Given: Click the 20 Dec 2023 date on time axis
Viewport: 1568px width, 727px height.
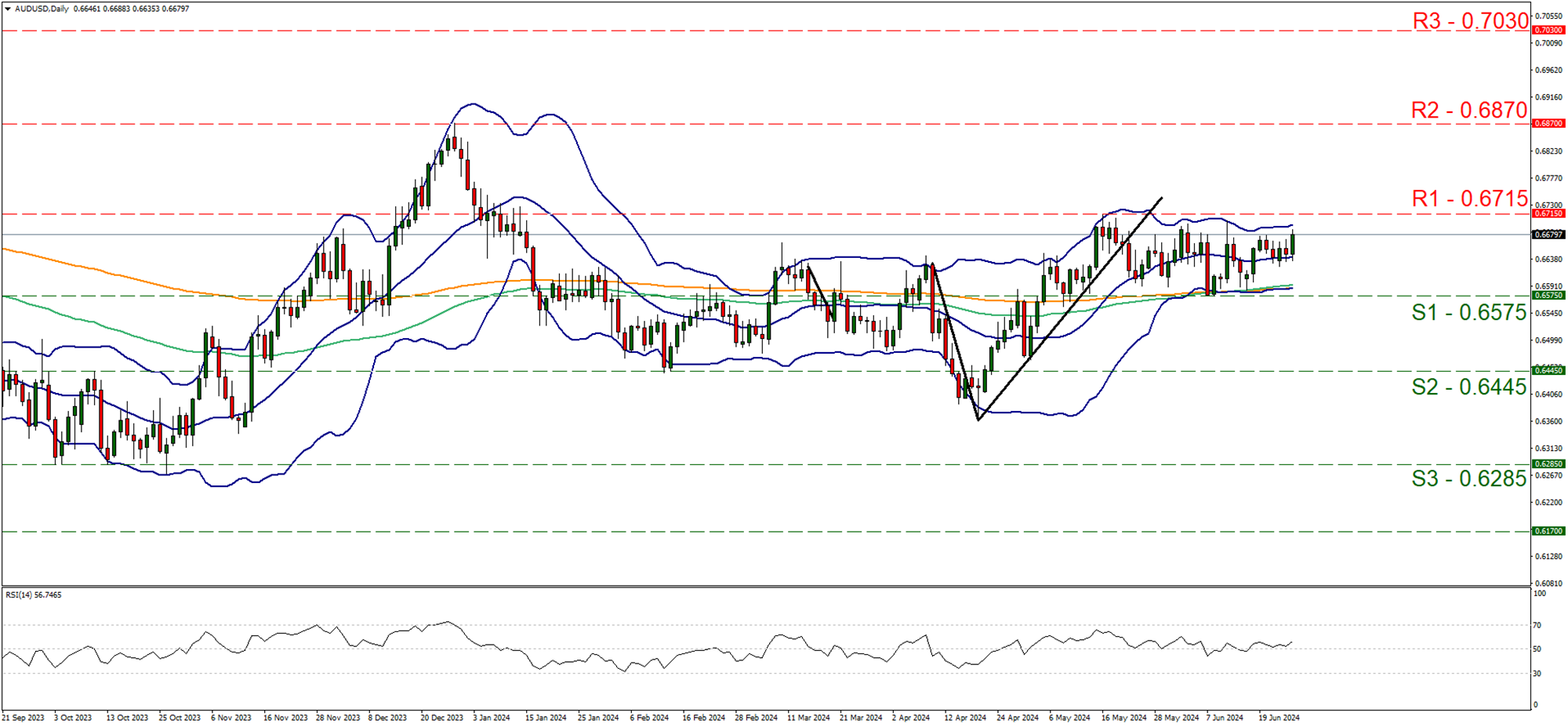Looking at the screenshot, I should pos(441,718).
